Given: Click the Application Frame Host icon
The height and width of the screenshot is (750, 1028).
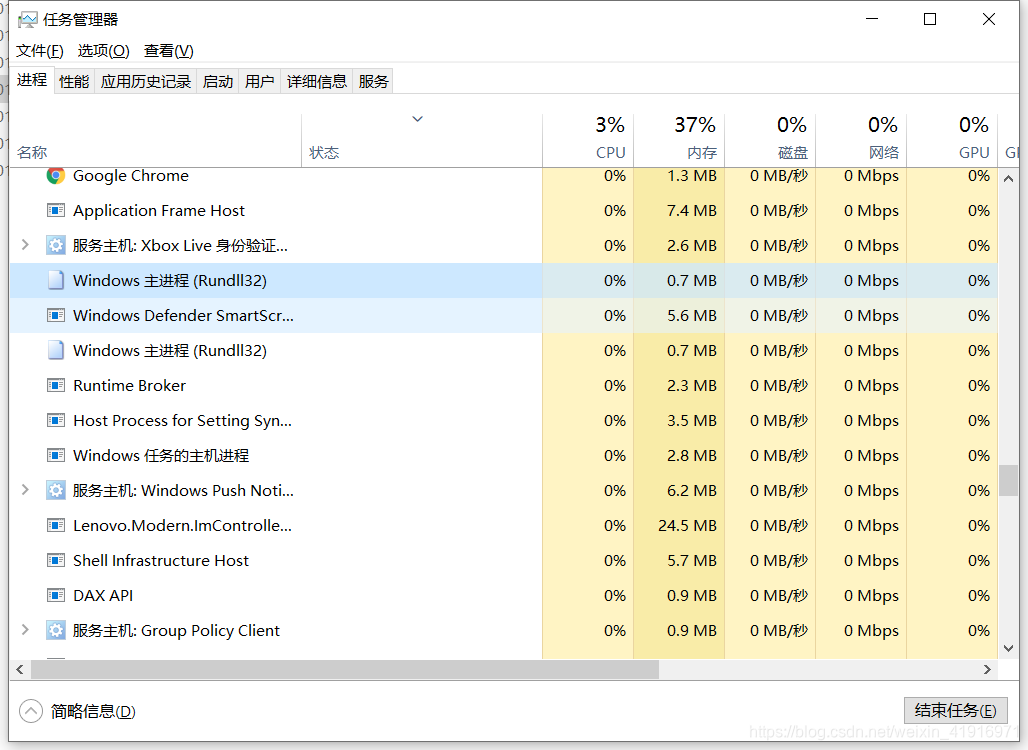Looking at the screenshot, I should [x=56, y=210].
